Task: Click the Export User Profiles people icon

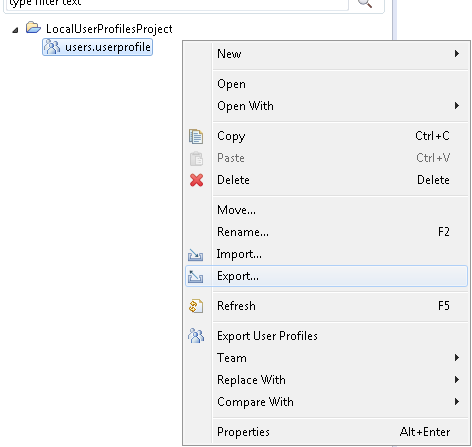Action: click(196, 336)
